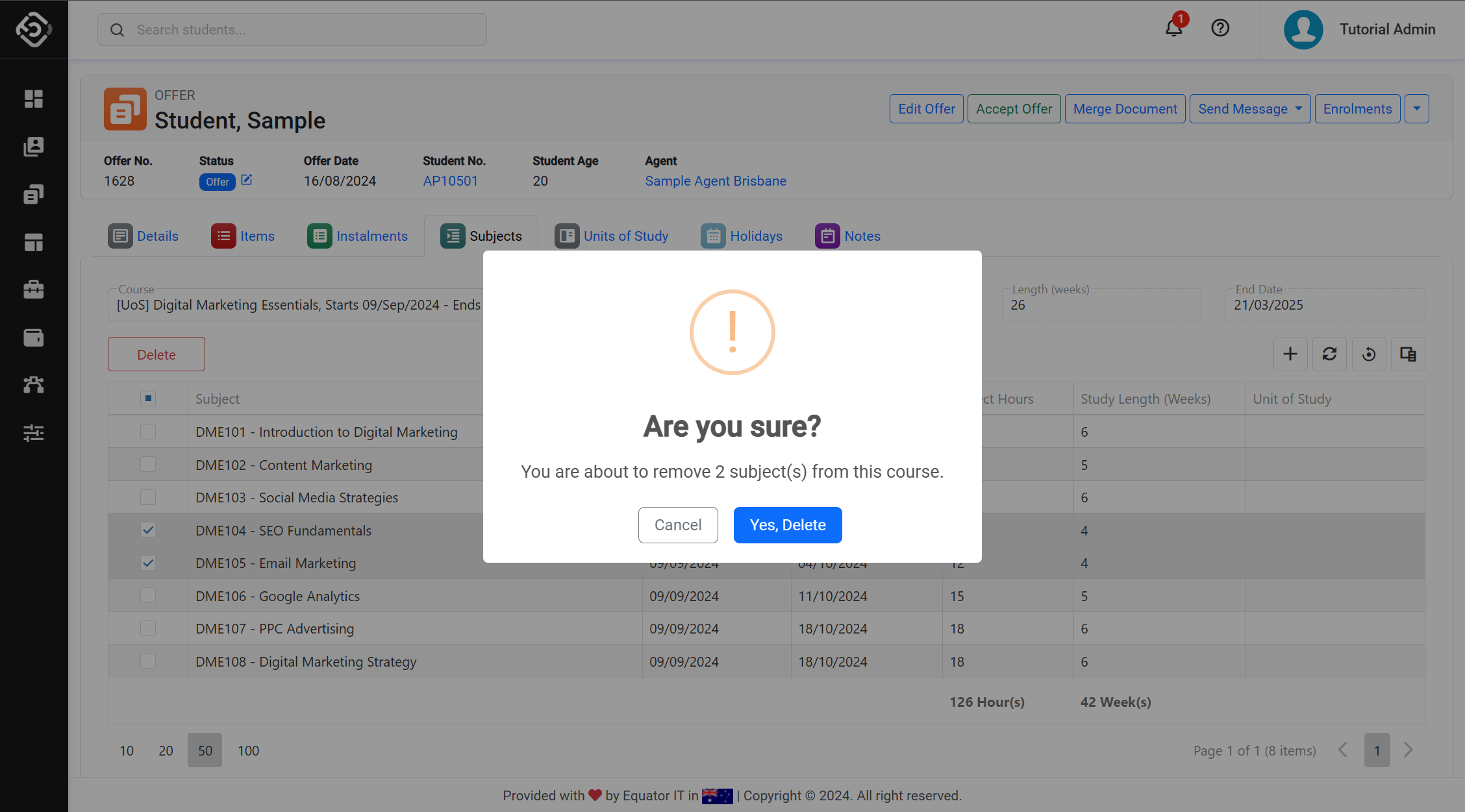The height and width of the screenshot is (812, 1465).
Task: Open the sidebar settings sliders icon
Action: 34,433
